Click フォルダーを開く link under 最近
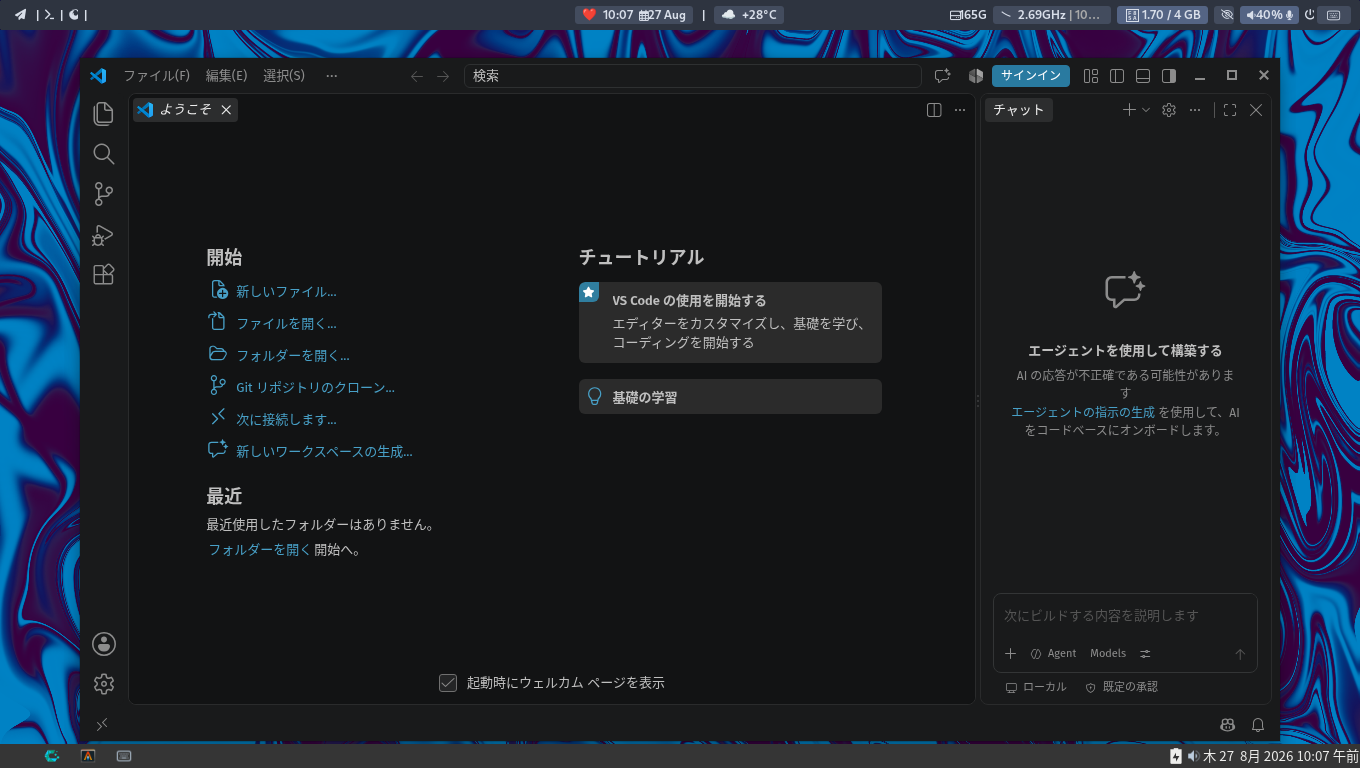The height and width of the screenshot is (768, 1360). pos(260,549)
